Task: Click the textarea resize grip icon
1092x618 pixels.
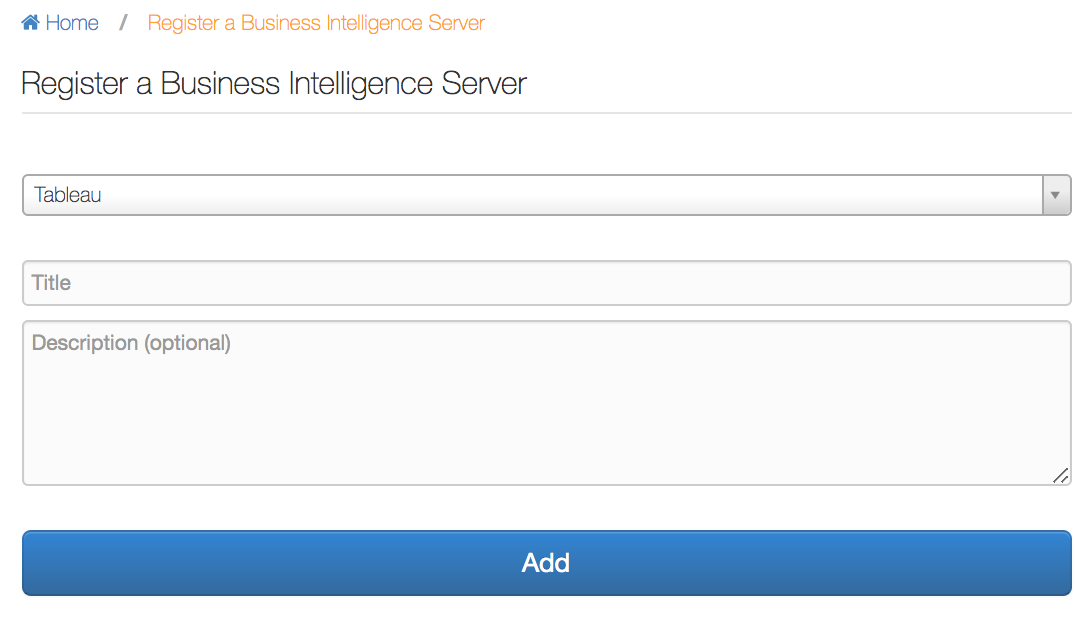Action: [1061, 476]
